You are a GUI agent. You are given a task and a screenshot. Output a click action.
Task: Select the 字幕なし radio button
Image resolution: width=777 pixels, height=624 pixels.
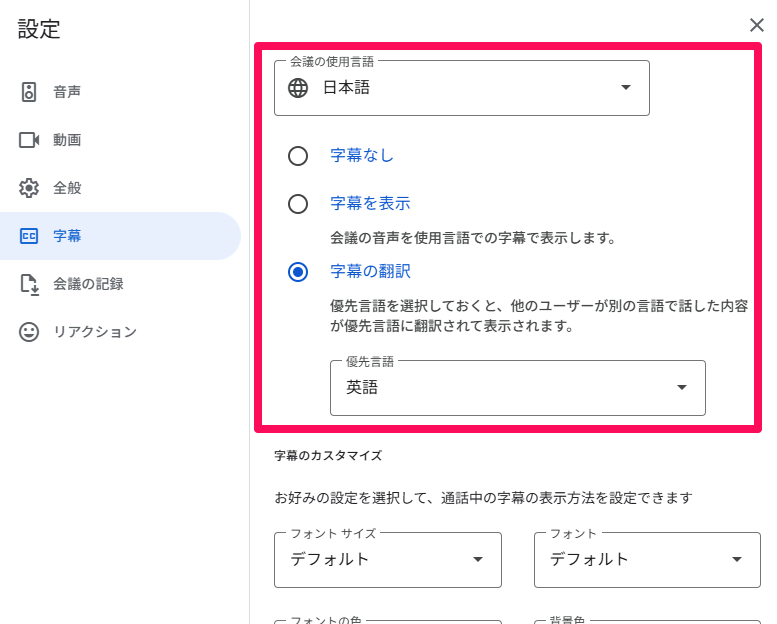point(298,156)
